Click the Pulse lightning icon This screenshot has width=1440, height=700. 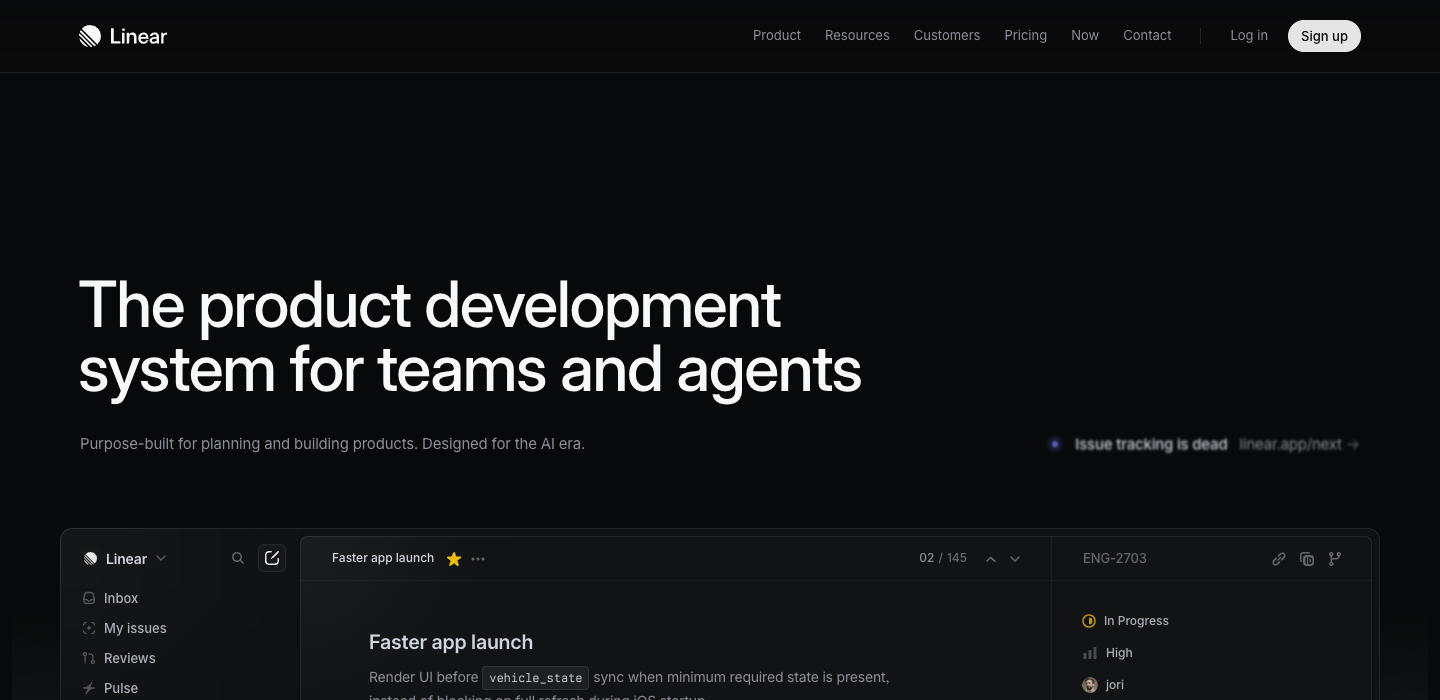pyautogui.click(x=89, y=688)
